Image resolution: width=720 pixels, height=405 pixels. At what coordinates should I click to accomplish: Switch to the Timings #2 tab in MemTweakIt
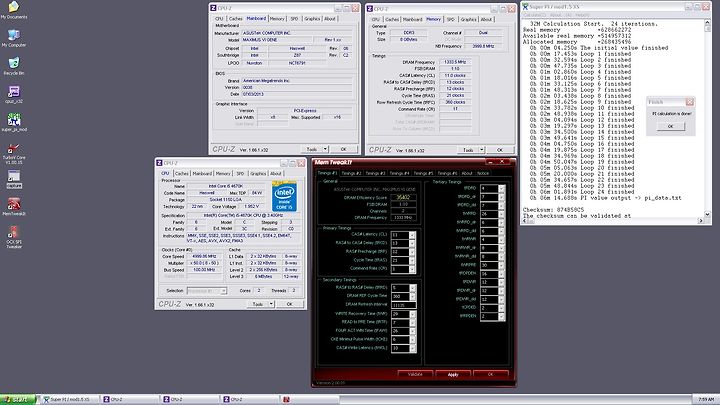(x=351, y=173)
